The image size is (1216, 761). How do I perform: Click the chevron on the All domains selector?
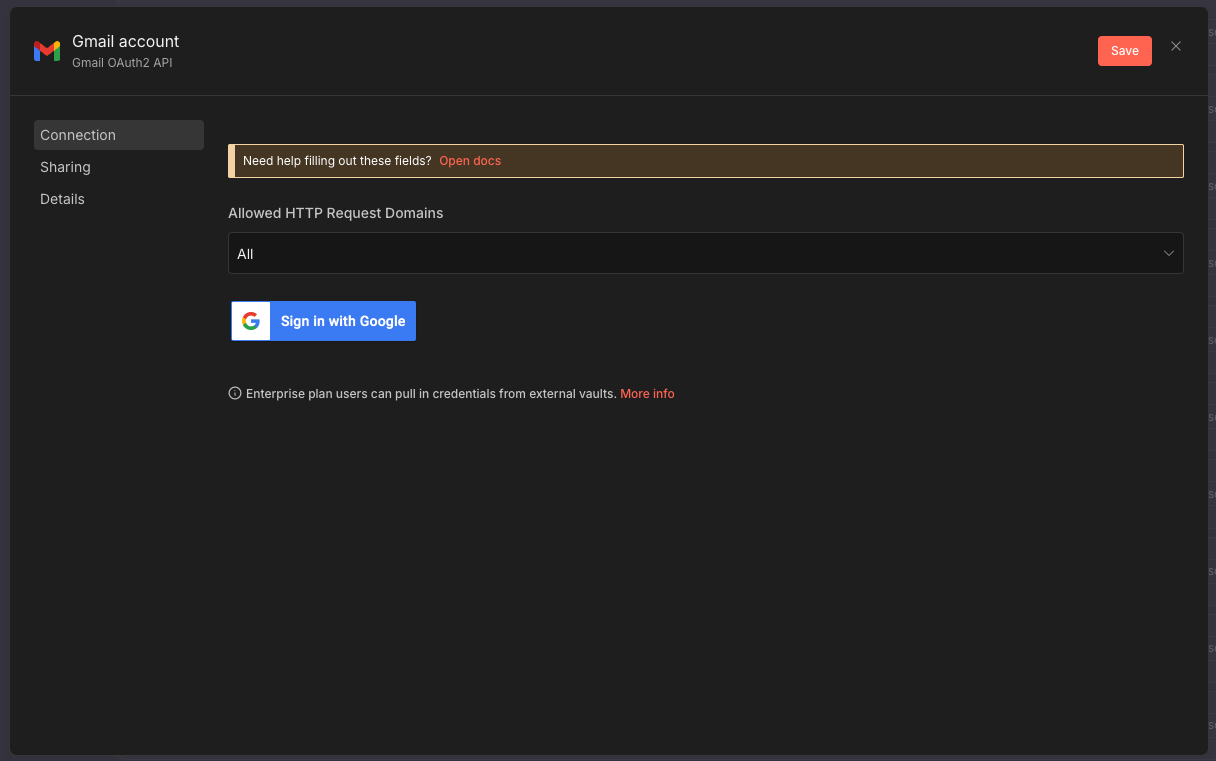tap(1168, 253)
